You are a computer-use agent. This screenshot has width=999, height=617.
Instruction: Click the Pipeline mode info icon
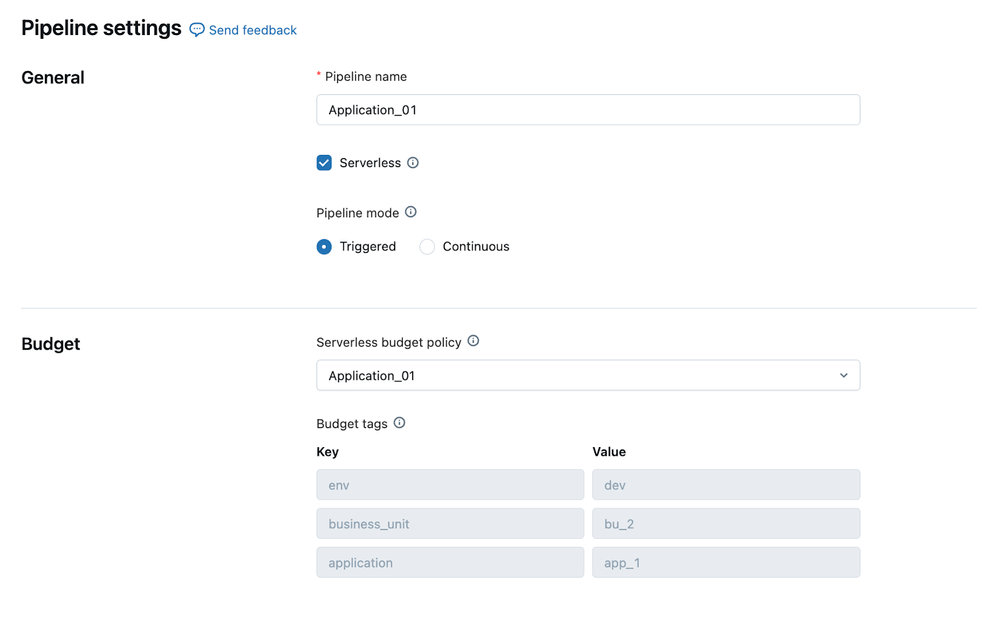410,212
